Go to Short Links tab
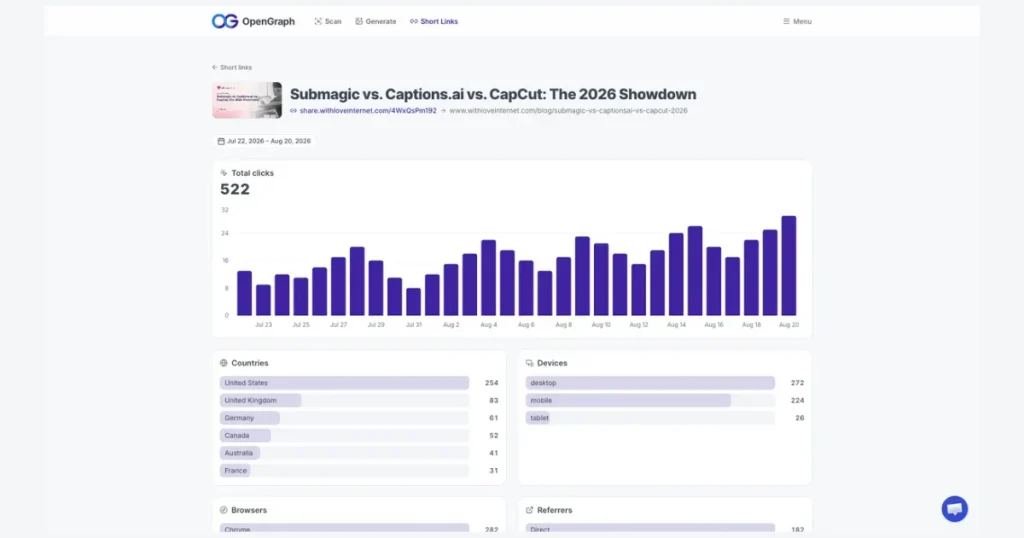 [x=434, y=22]
